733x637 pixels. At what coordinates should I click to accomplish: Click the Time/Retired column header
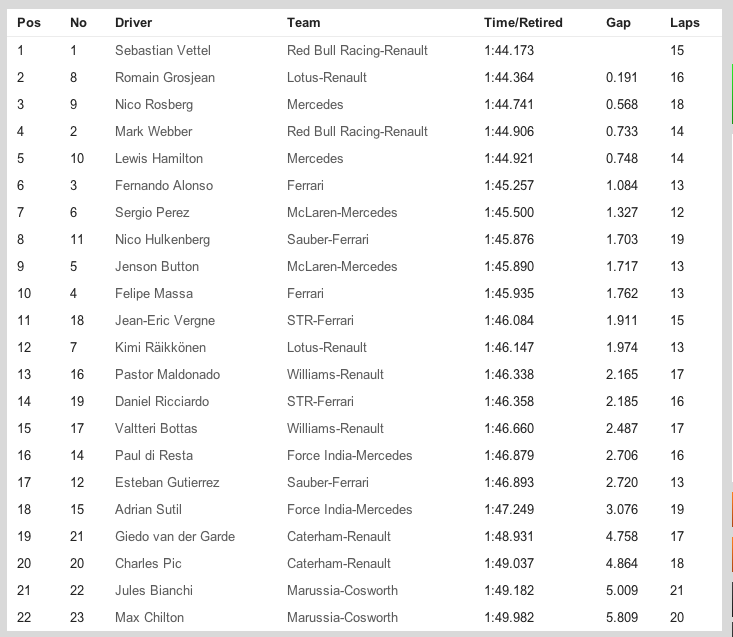(x=523, y=23)
